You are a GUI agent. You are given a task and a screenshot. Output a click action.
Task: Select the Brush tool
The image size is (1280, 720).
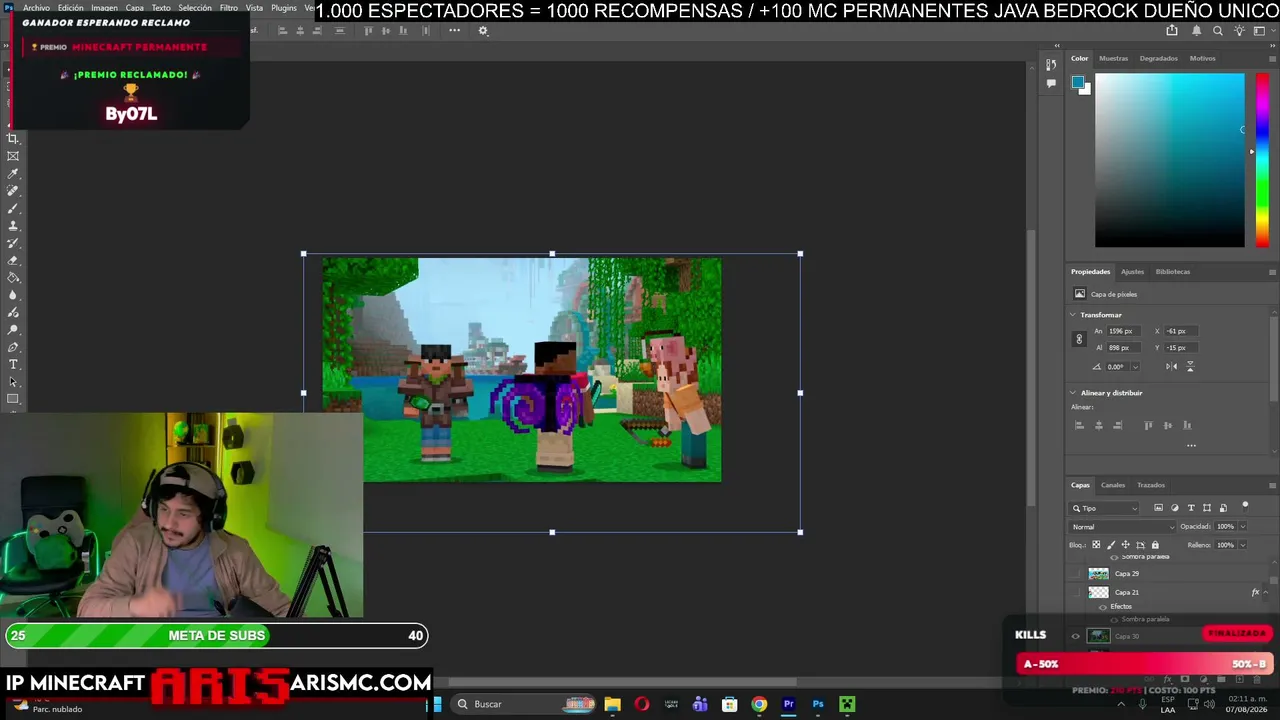point(13,209)
